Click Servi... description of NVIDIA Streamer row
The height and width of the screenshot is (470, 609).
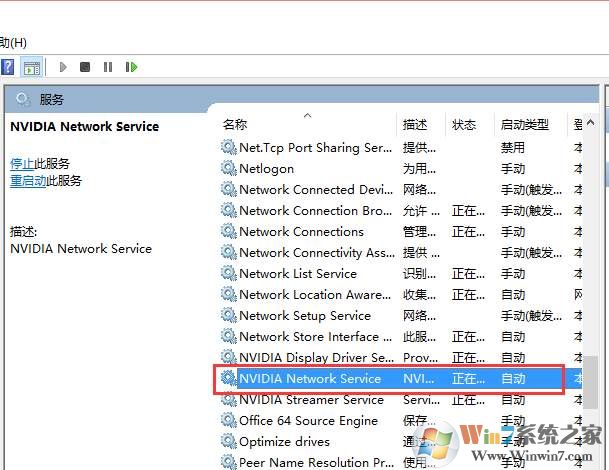tap(421, 399)
